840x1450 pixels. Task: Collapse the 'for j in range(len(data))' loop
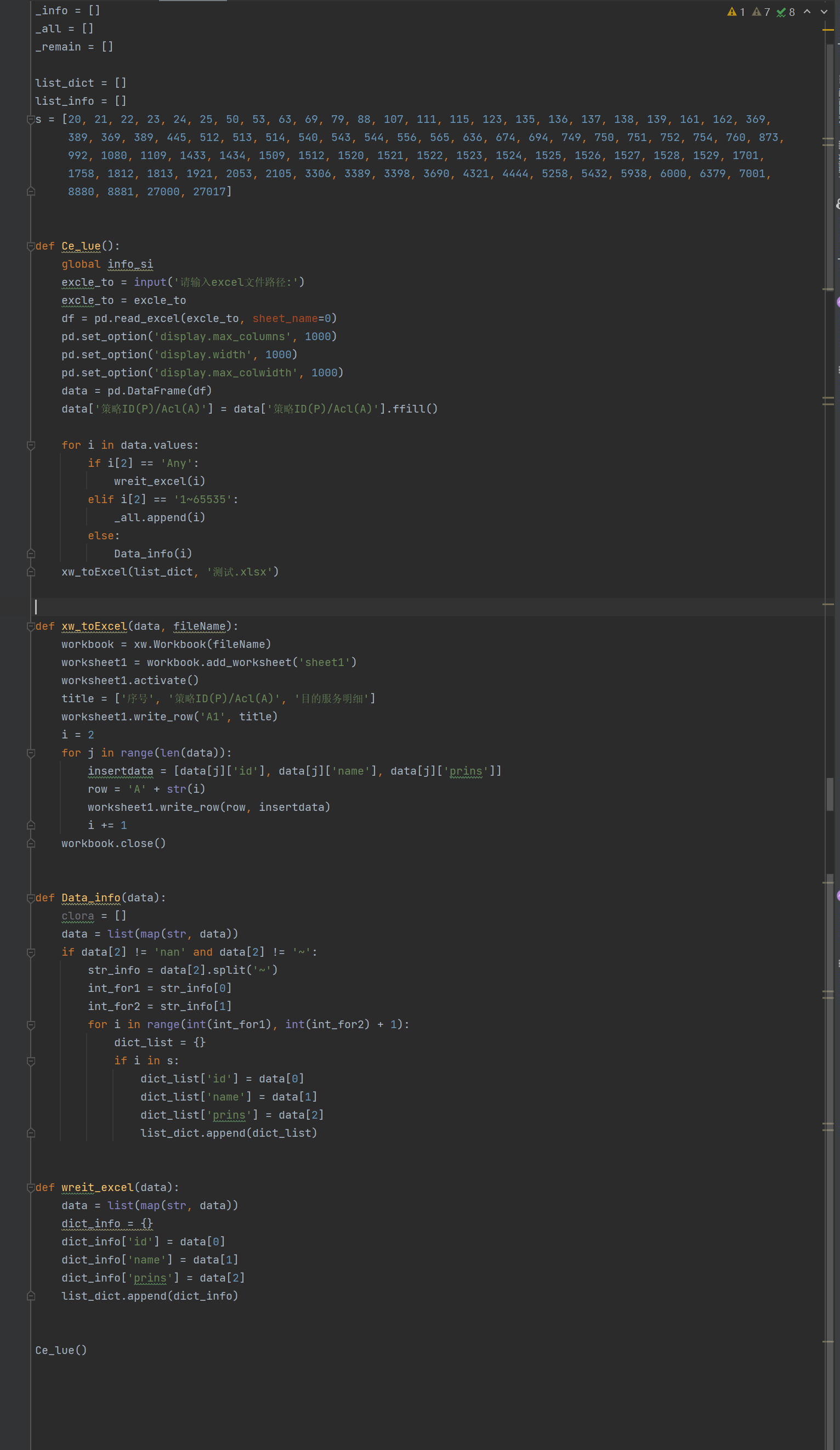pyautogui.click(x=31, y=753)
